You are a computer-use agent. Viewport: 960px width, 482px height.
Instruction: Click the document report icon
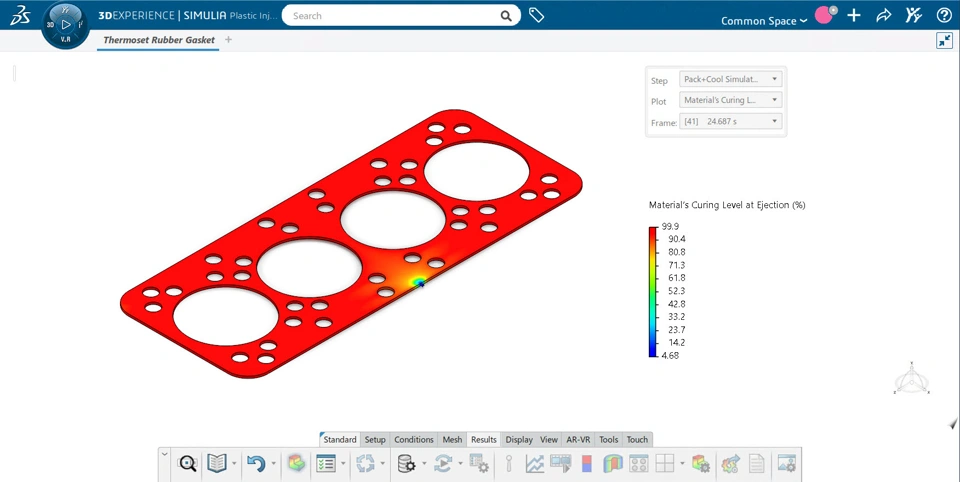click(x=757, y=464)
